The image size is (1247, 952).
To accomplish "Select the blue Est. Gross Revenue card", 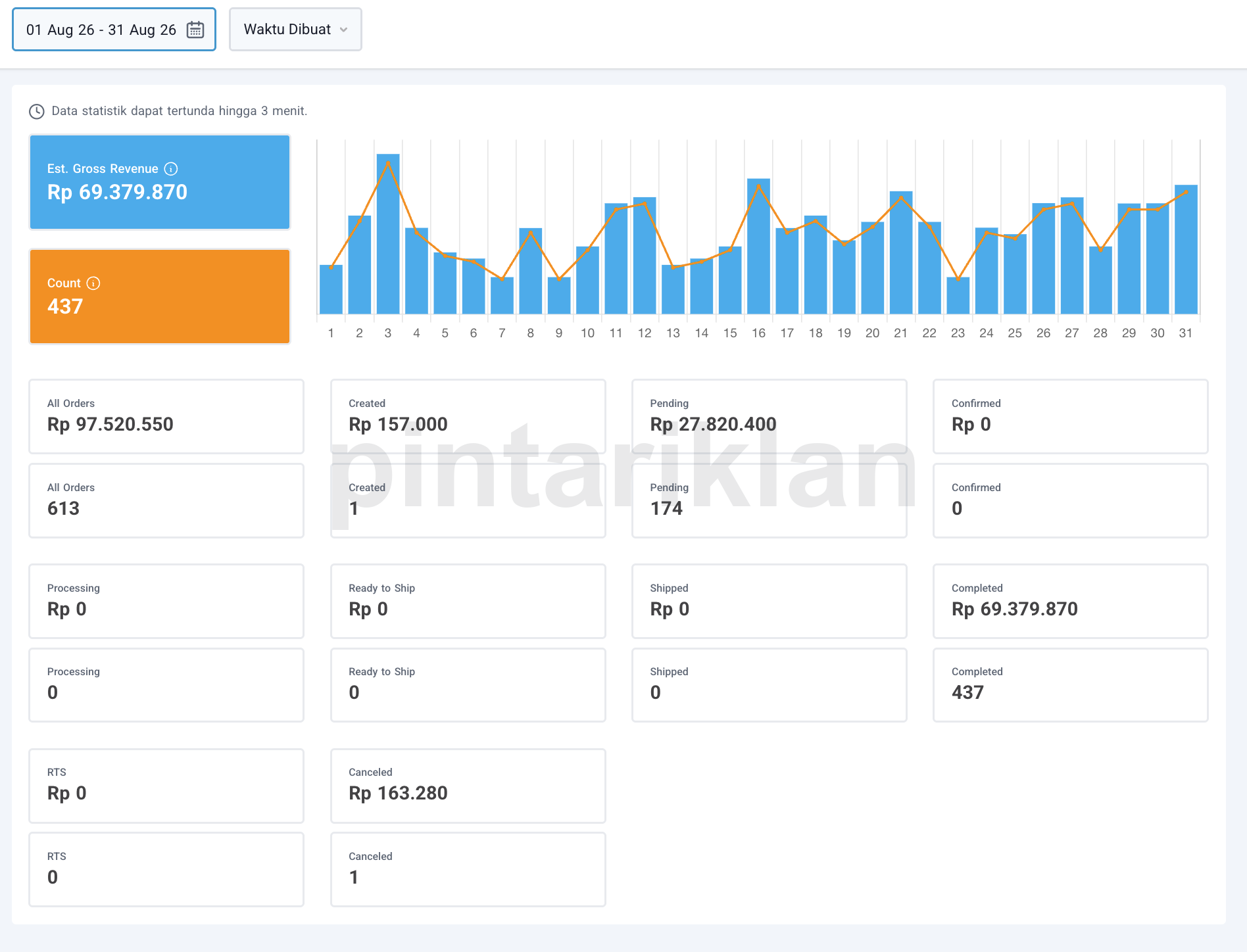I will 160,182.
